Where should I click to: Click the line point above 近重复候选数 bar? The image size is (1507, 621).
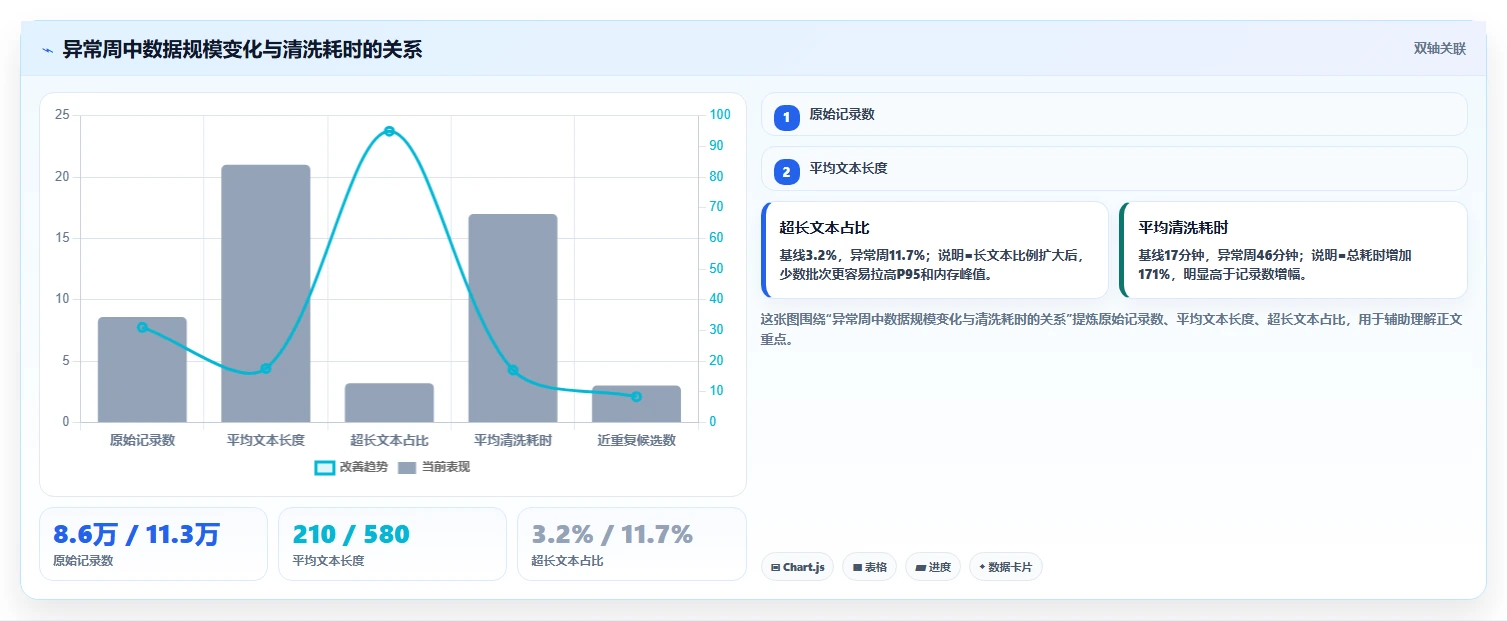636,397
